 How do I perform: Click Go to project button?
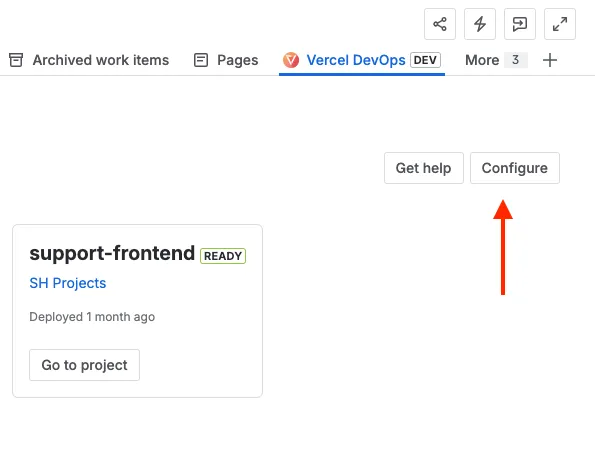(x=84, y=365)
